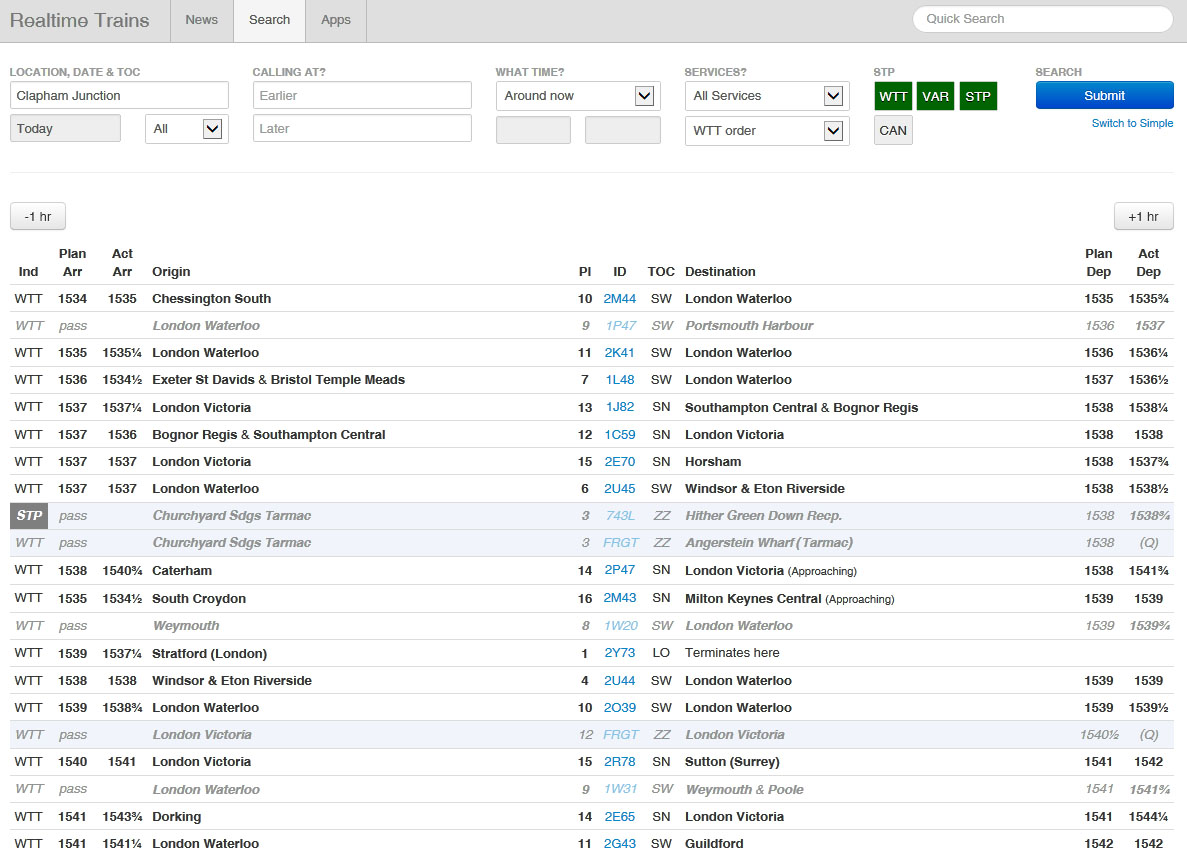Screen dimensions: 1187x853
Task: Open train 2O39 details
Action: (619, 708)
